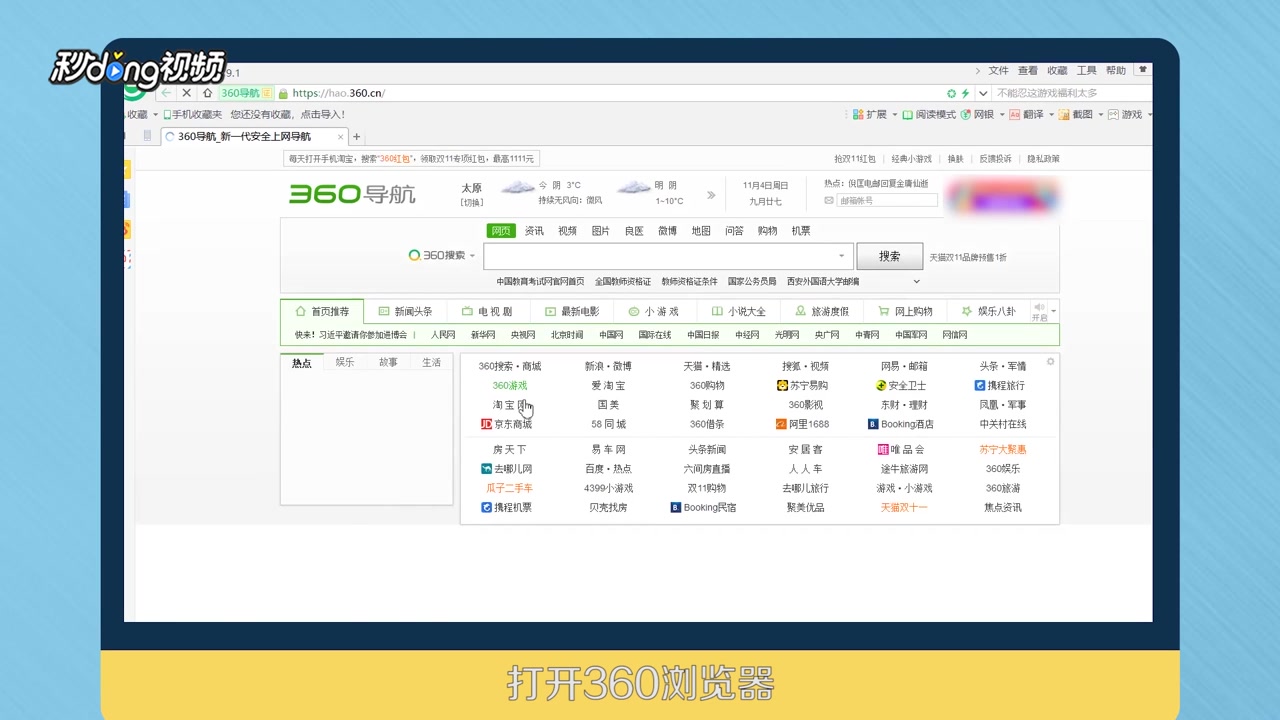Switch to 网上购物 tab
The height and width of the screenshot is (720, 1280).
pyautogui.click(x=904, y=311)
